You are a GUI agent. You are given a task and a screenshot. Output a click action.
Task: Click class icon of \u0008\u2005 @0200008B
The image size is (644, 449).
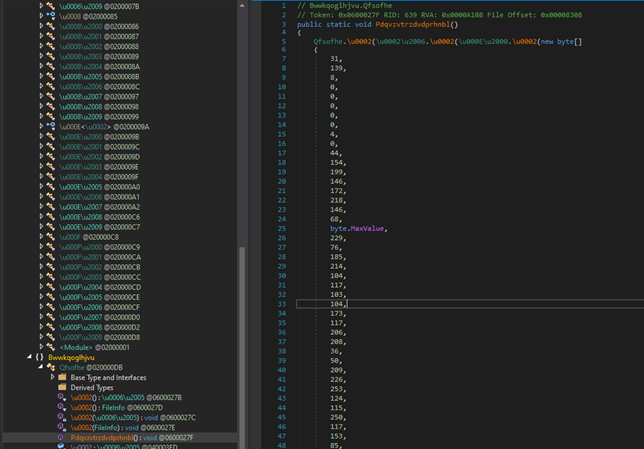click(x=50, y=76)
